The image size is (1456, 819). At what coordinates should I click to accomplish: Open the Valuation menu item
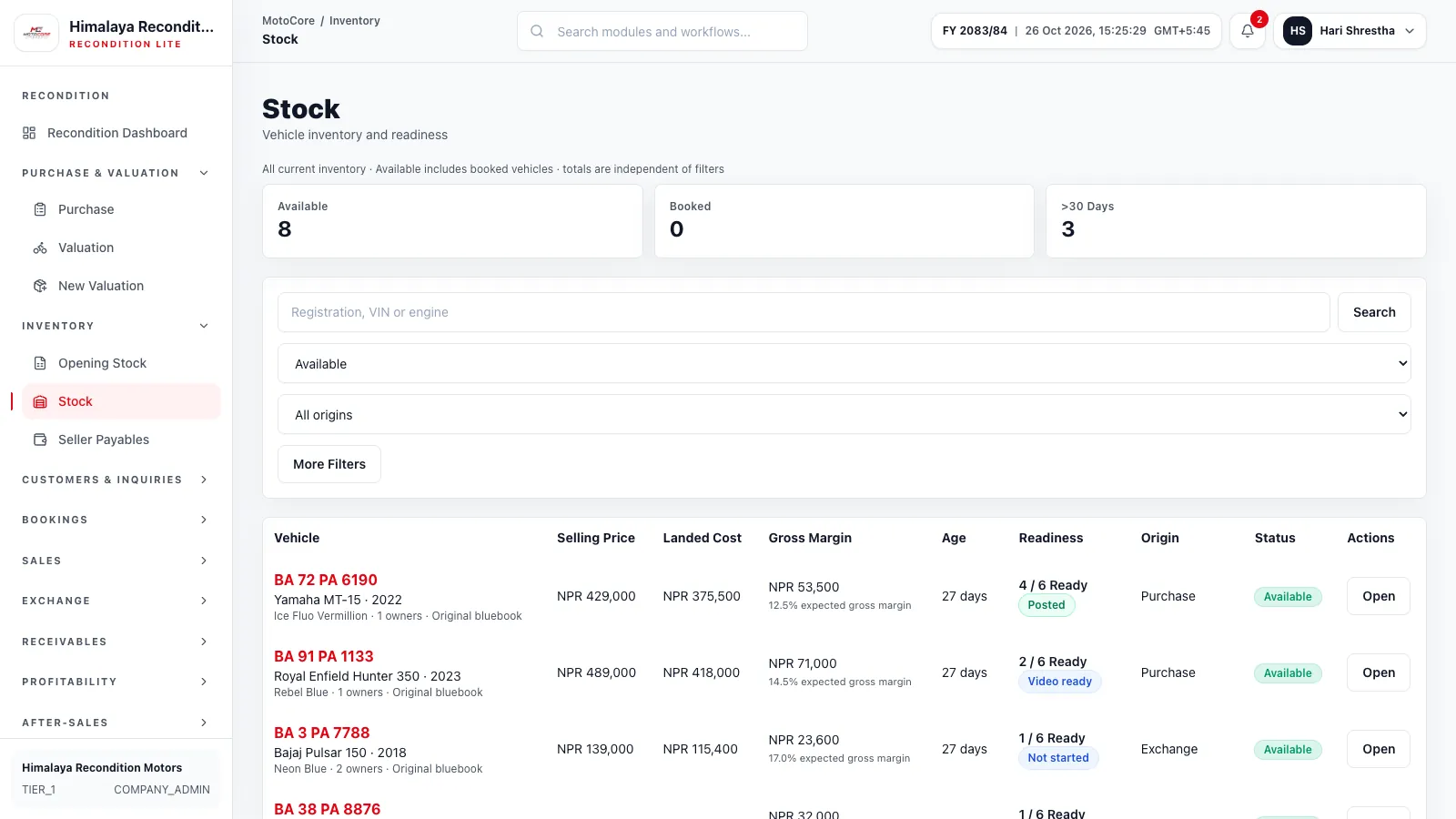click(x=121, y=248)
